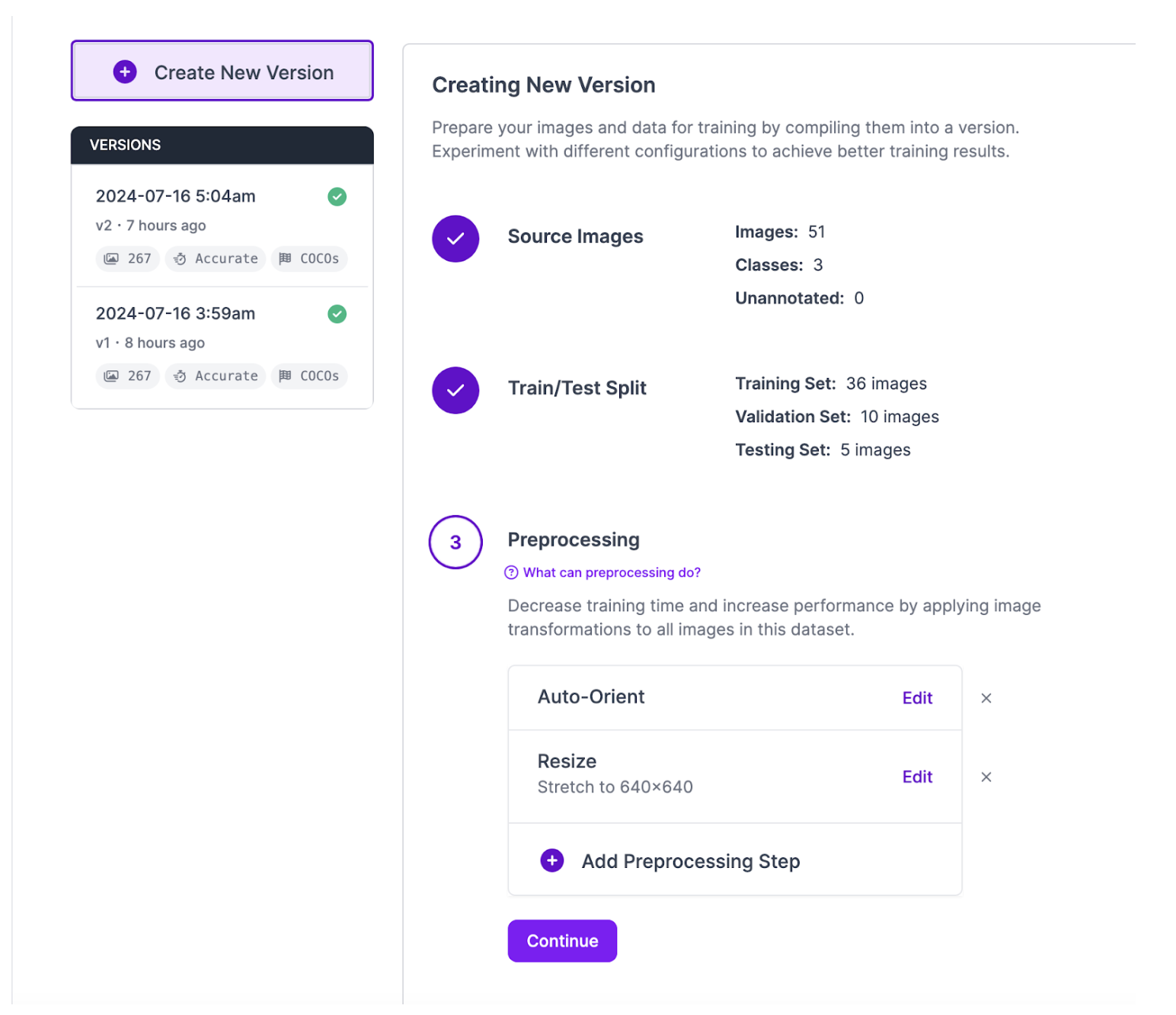
Task: Remove the Resize preprocessing step
Action: [986, 776]
